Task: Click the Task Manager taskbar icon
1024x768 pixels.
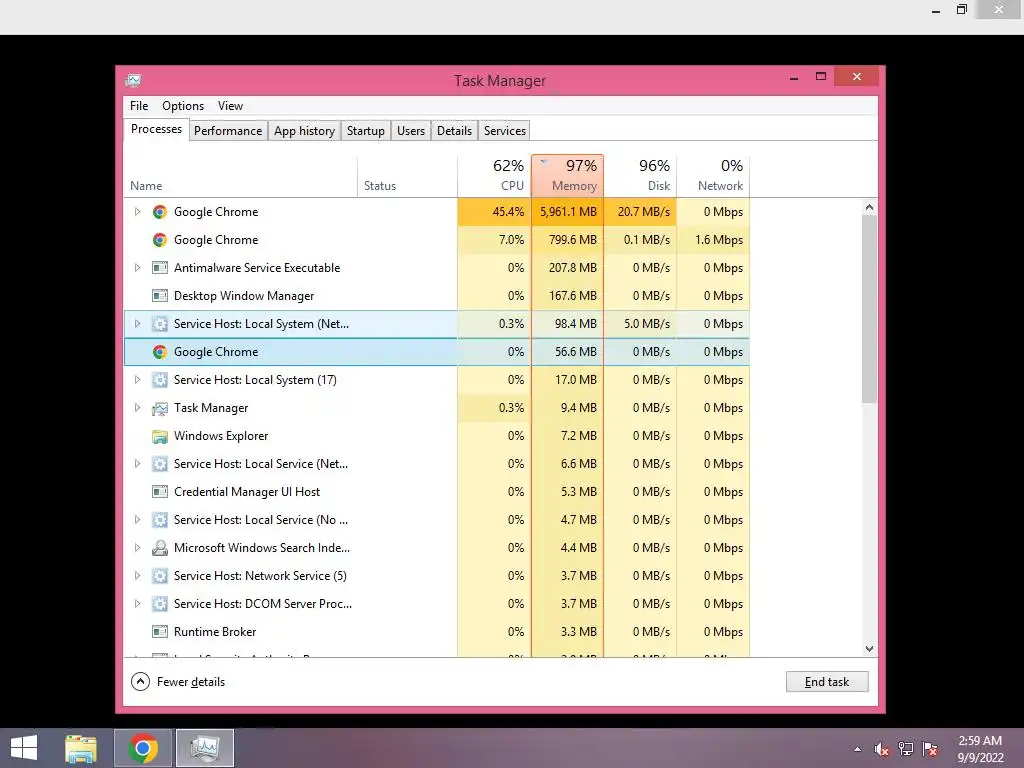Action: [205, 748]
